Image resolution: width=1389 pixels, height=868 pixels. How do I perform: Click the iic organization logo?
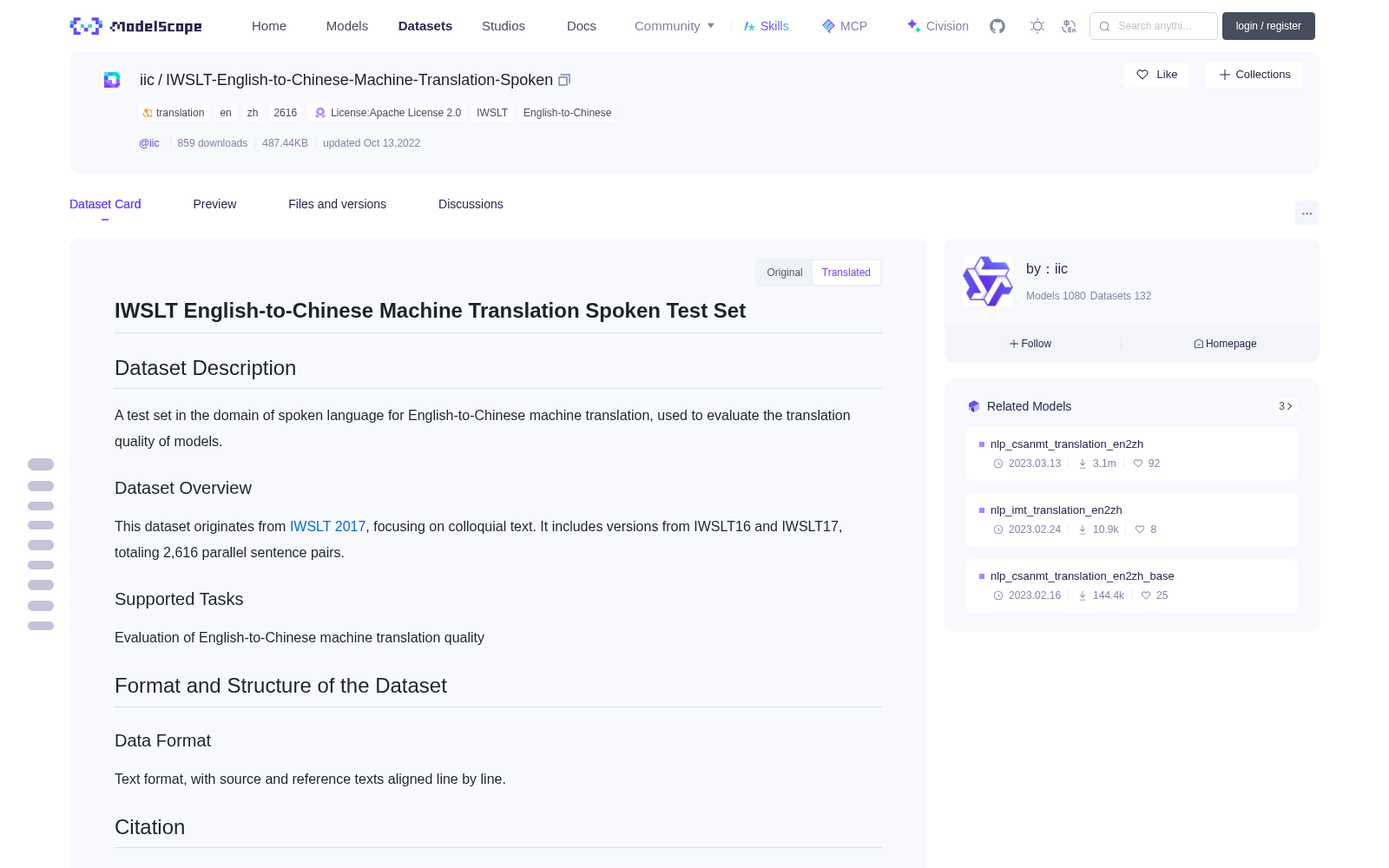(988, 281)
